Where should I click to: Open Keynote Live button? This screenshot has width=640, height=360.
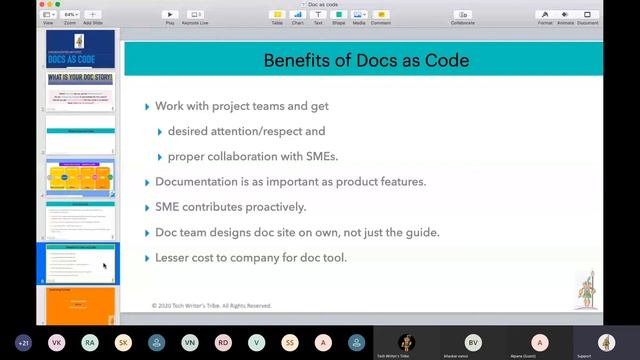(195, 15)
